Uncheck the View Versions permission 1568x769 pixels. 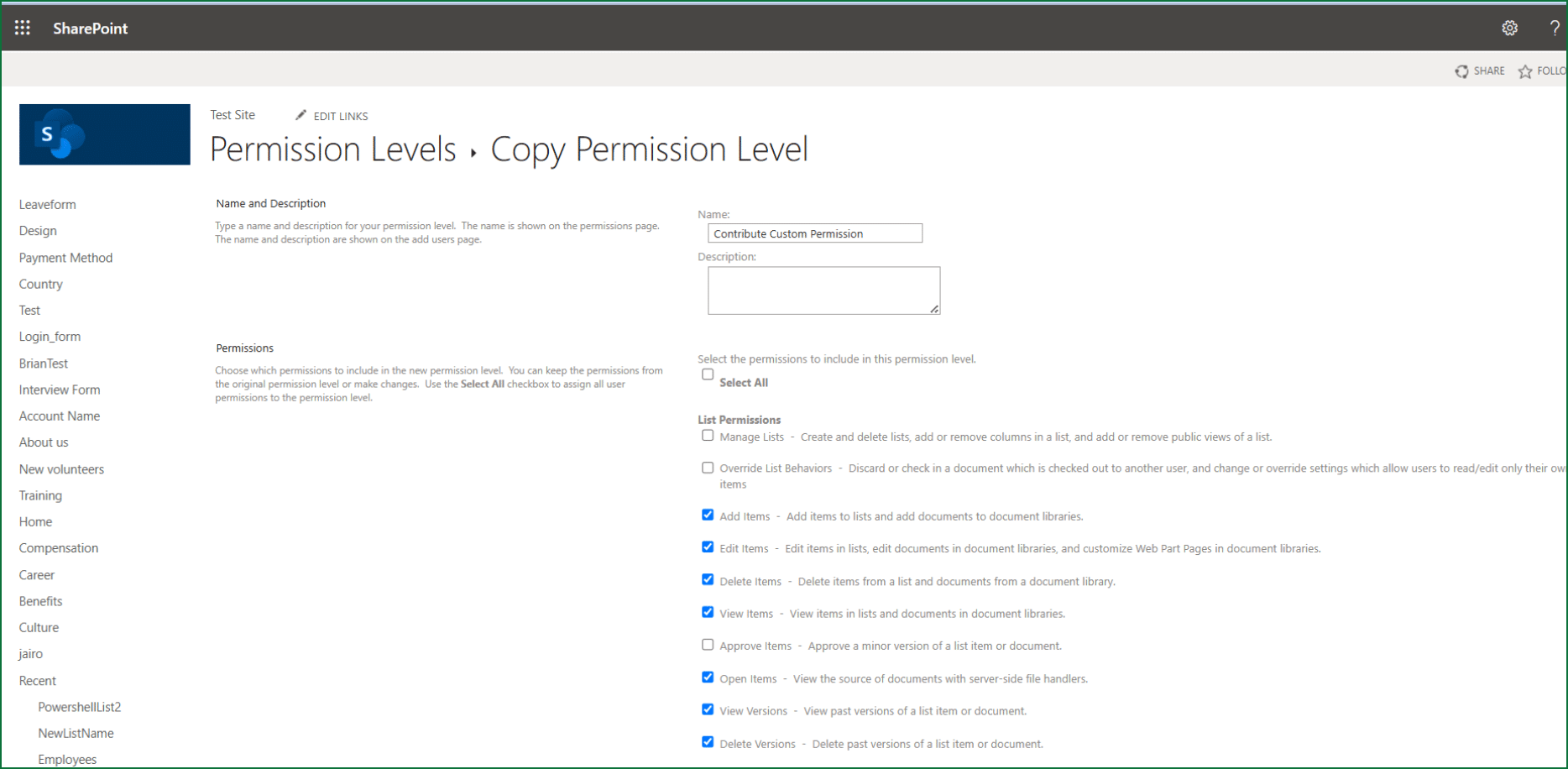pos(707,709)
